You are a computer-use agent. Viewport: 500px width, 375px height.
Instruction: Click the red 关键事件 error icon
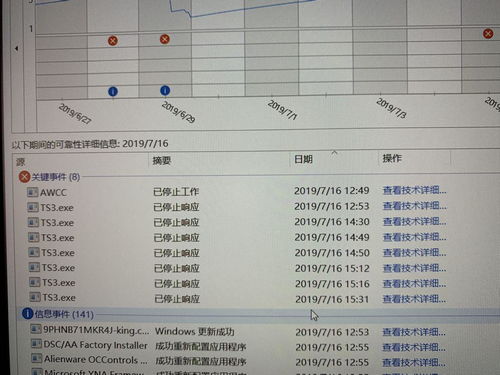click(x=24, y=177)
